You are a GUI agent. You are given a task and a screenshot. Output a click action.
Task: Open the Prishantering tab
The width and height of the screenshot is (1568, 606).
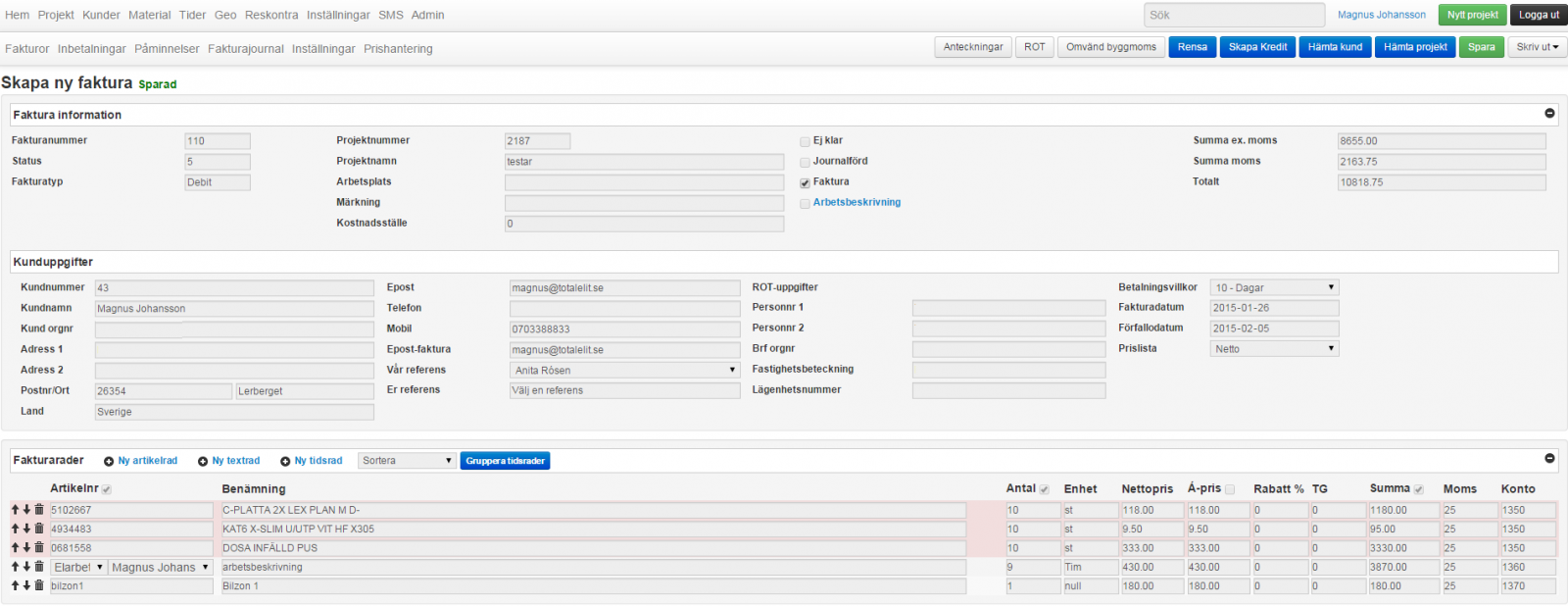[x=398, y=48]
